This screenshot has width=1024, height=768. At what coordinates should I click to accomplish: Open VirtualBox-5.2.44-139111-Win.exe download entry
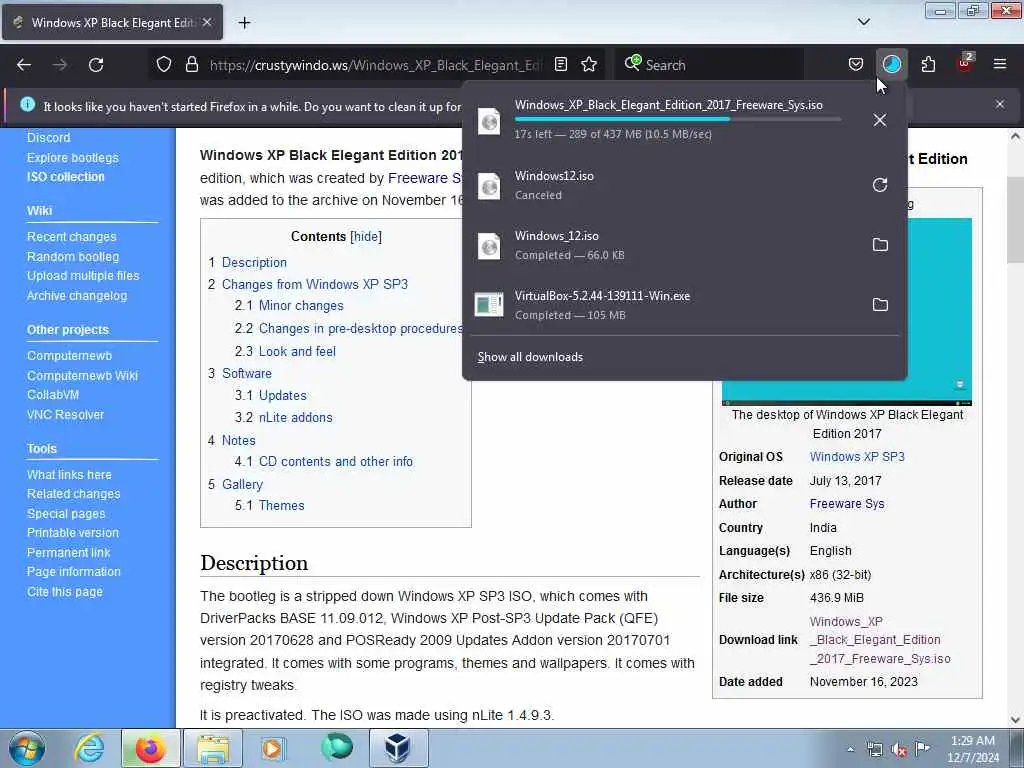pos(666,305)
